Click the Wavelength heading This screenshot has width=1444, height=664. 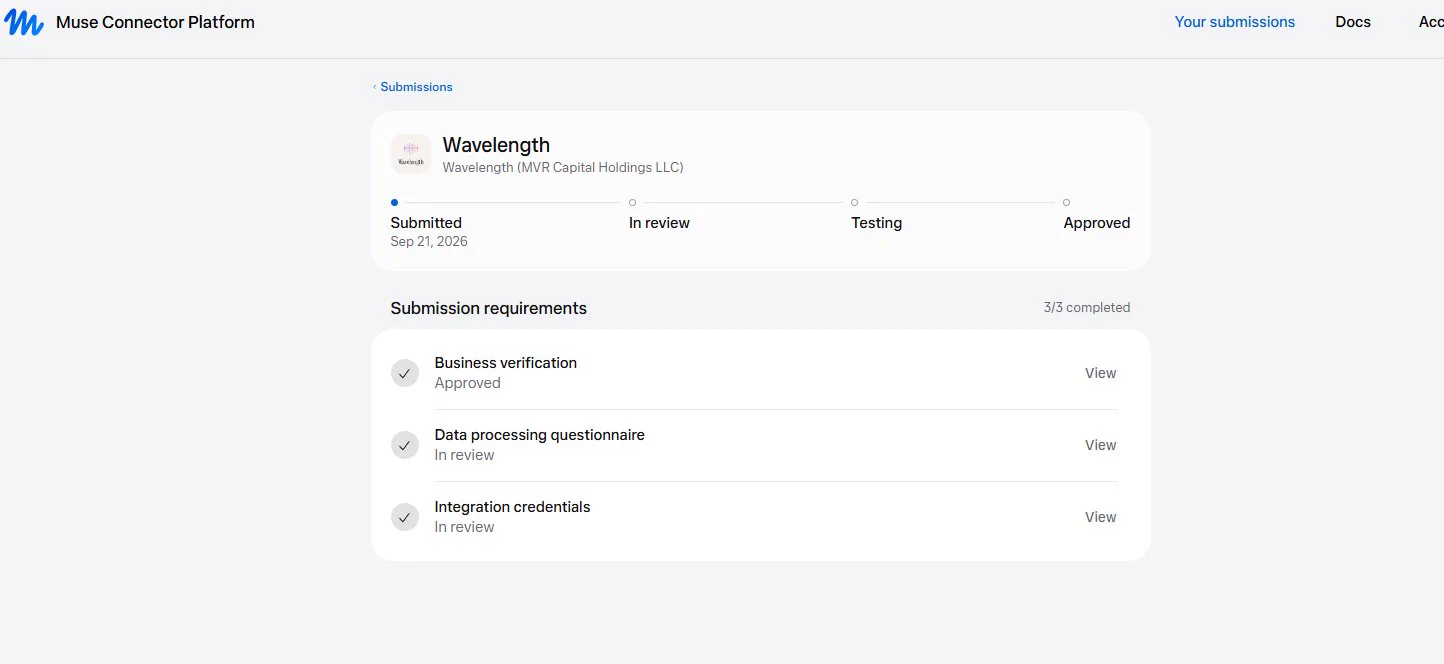(496, 145)
